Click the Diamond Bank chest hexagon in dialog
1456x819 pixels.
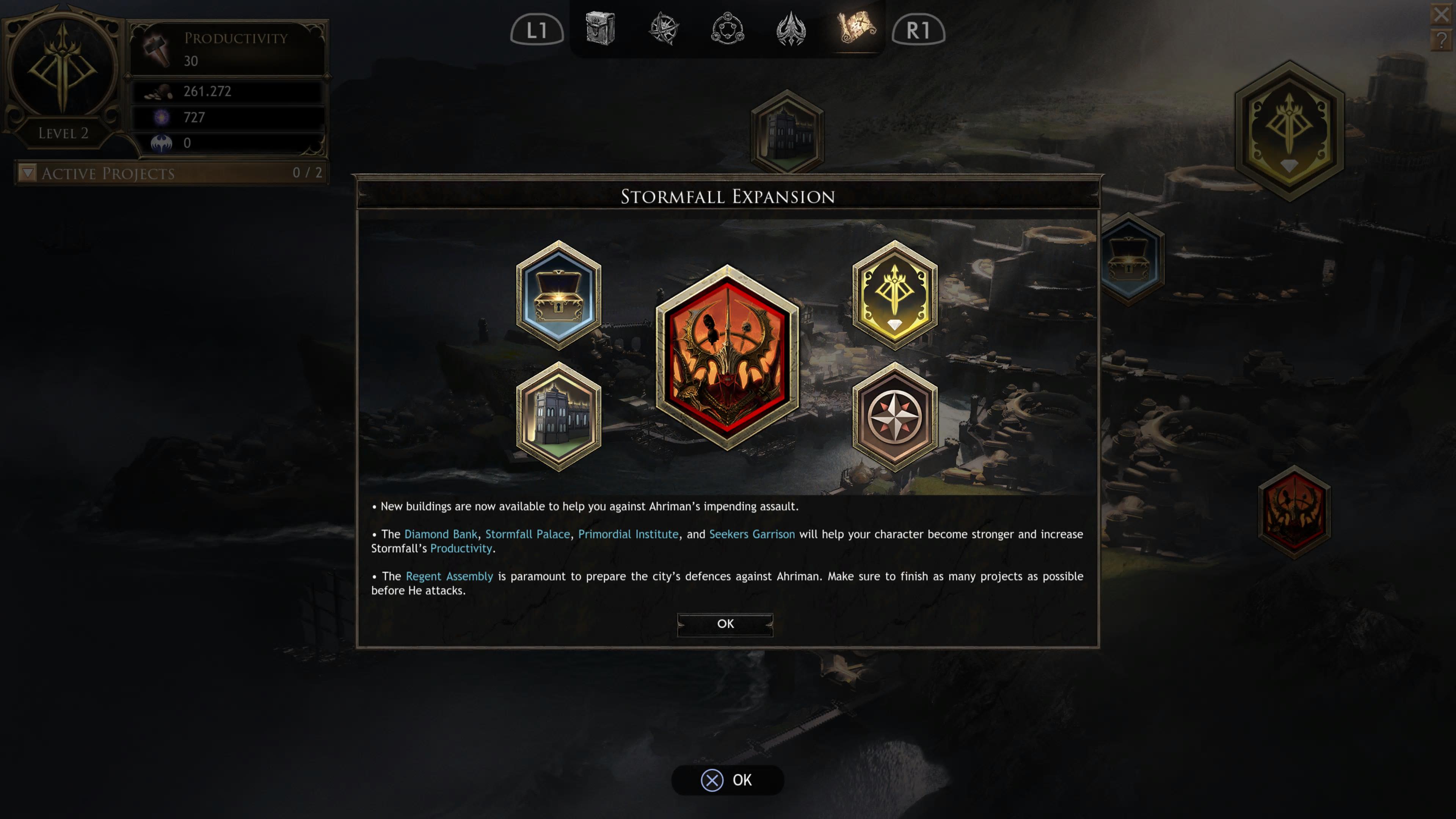559,296
